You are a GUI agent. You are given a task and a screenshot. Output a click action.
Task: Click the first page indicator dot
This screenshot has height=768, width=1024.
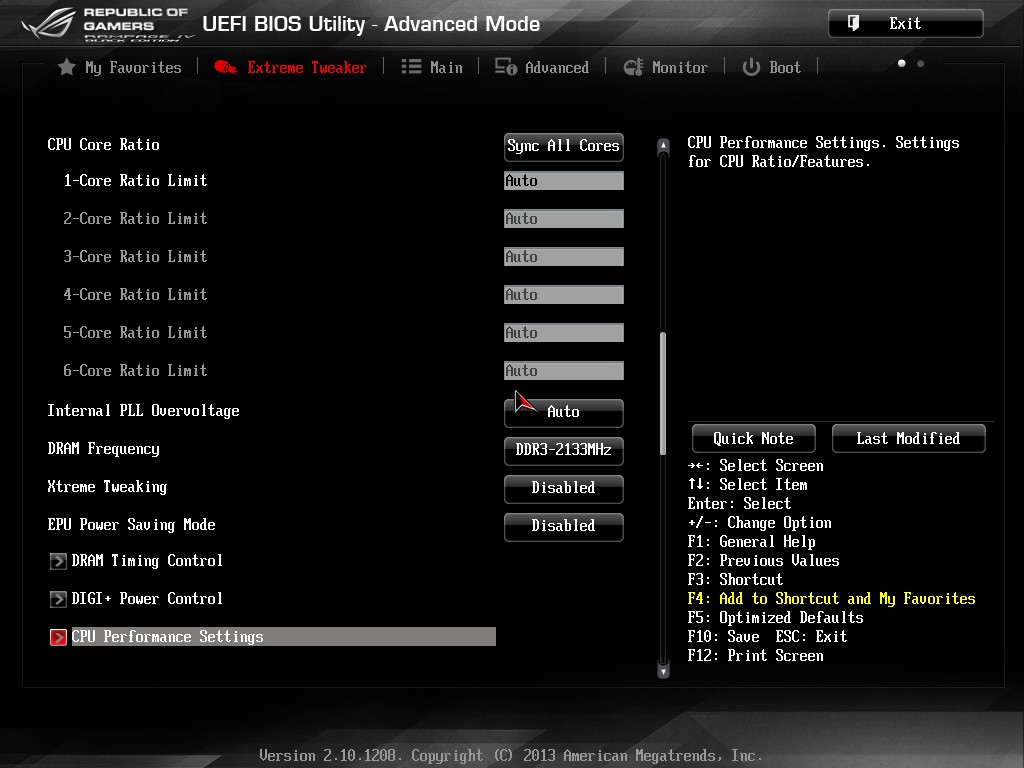coord(902,63)
